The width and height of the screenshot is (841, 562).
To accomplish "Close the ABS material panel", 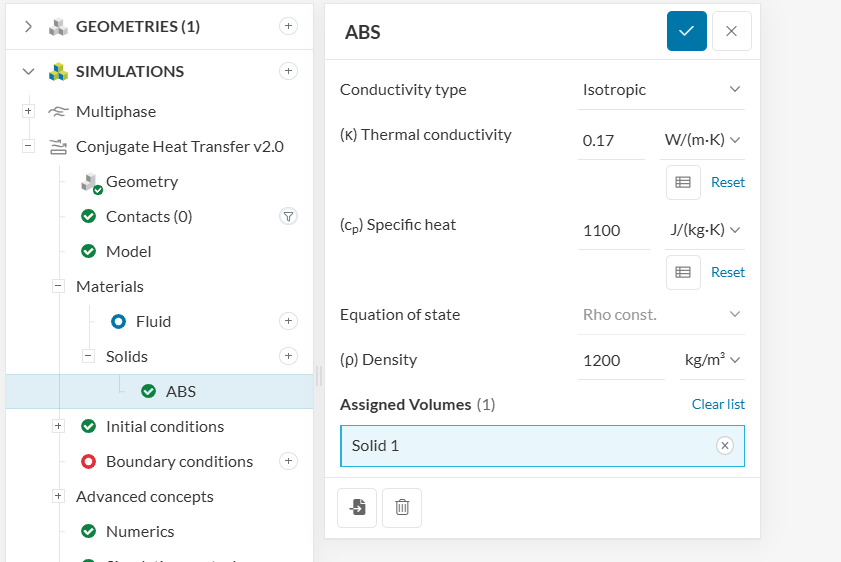I will click(x=731, y=31).
